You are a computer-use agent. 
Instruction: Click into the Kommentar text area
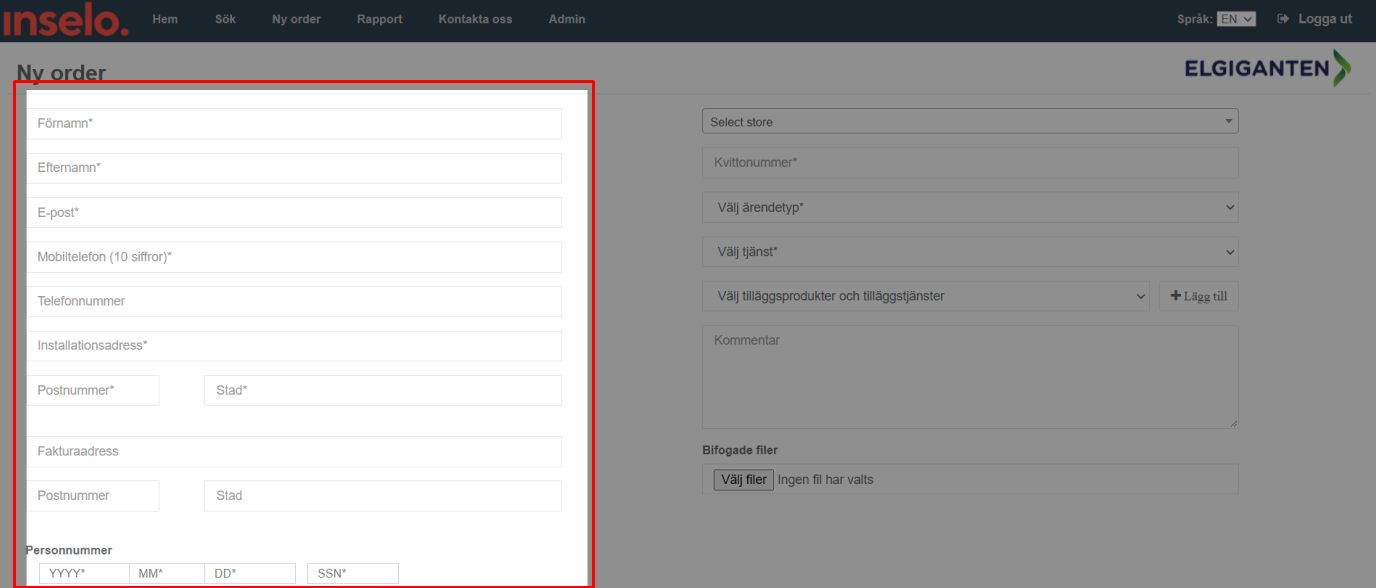[x=970, y=377]
